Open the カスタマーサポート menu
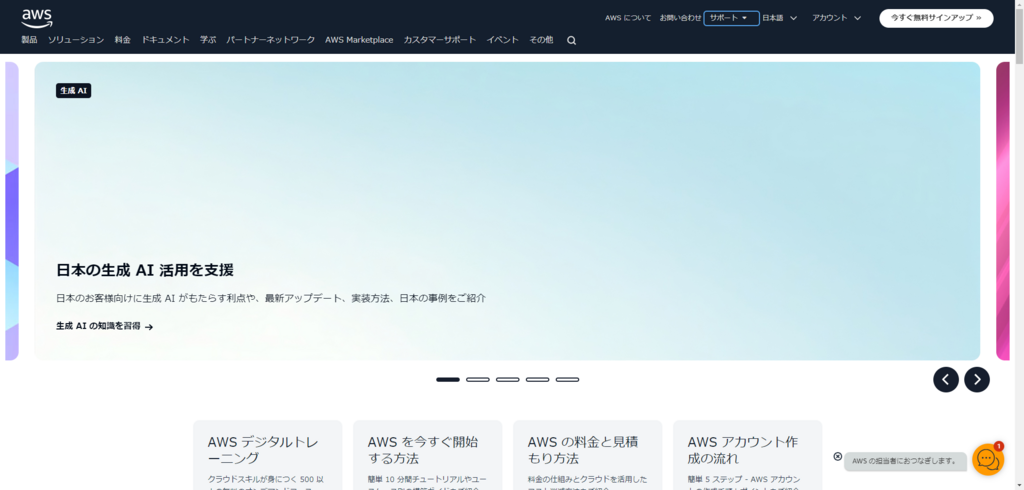The width and height of the screenshot is (1024, 490). (x=440, y=40)
